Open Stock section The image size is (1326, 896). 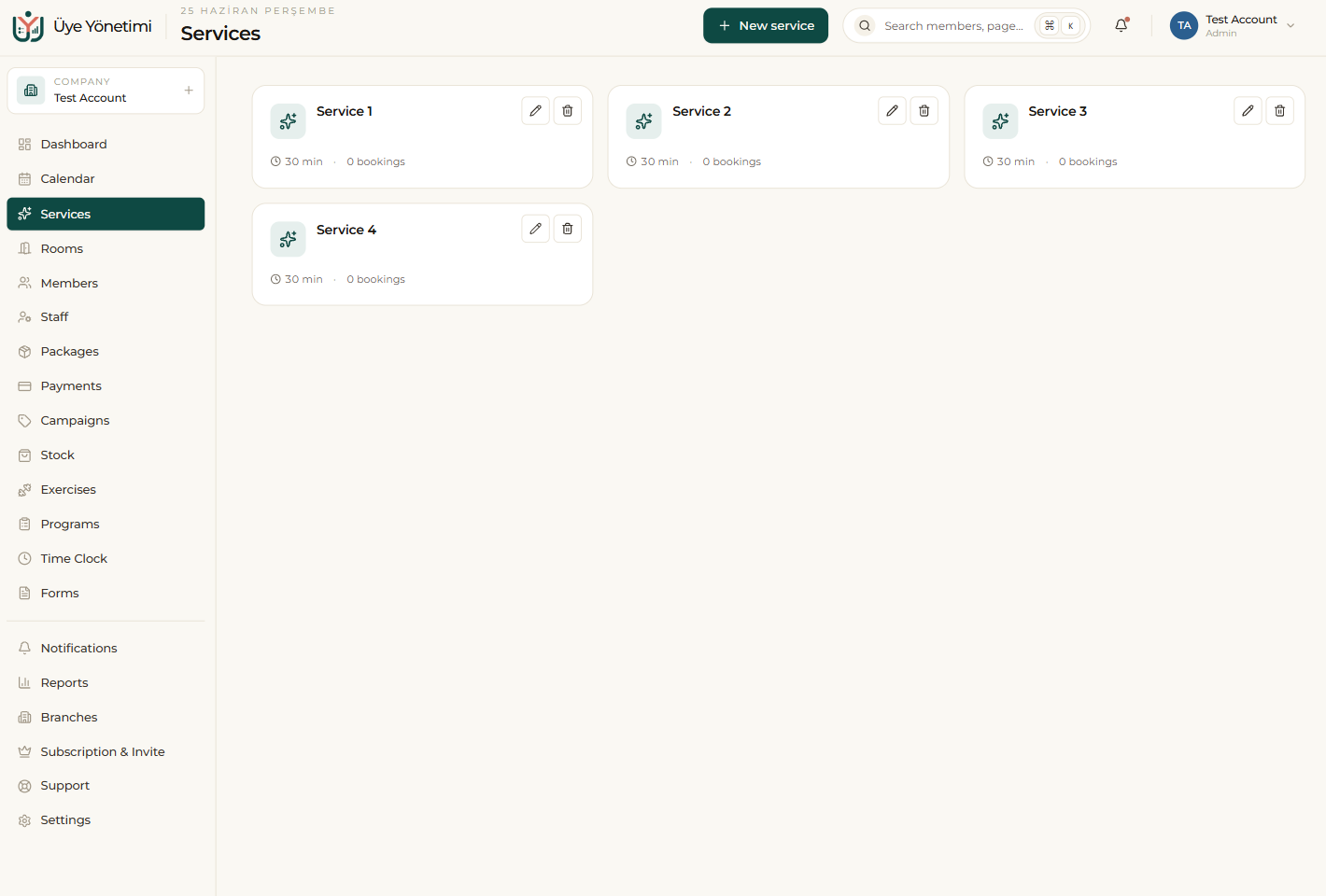pyautogui.click(x=106, y=455)
